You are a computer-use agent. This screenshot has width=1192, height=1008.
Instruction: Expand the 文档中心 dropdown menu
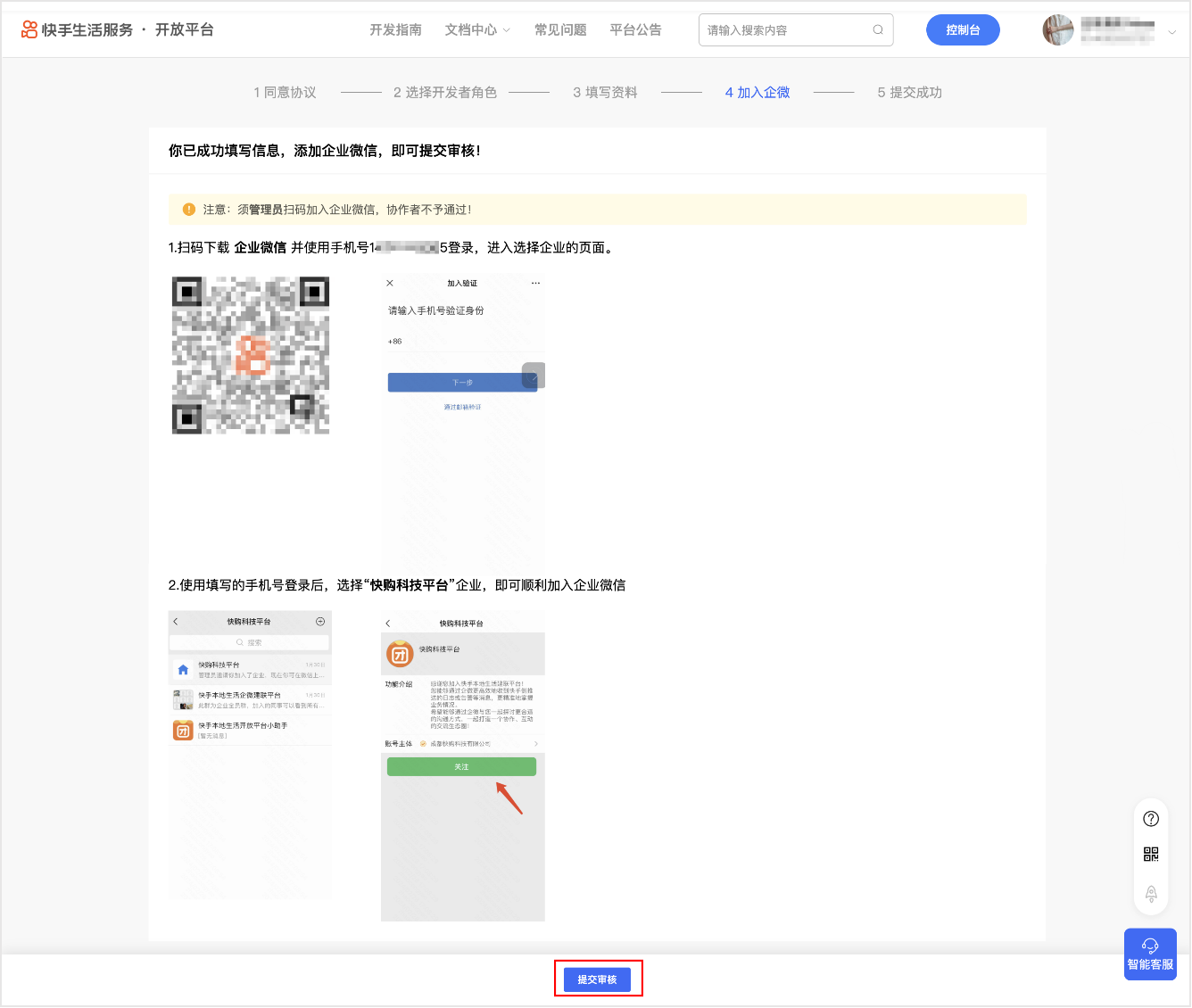[x=477, y=29]
